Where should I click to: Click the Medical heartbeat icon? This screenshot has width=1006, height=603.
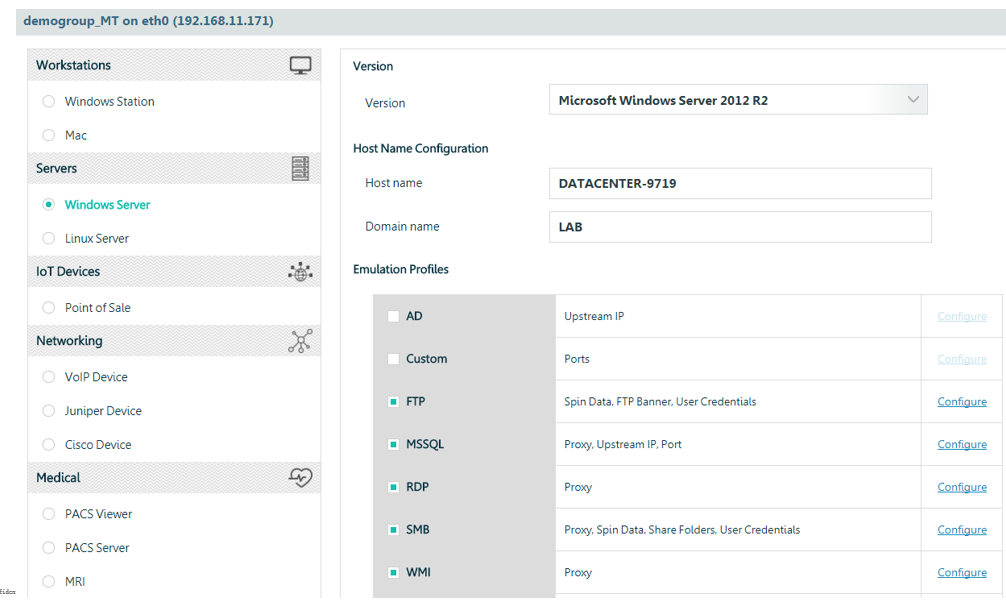tap(300, 478)
